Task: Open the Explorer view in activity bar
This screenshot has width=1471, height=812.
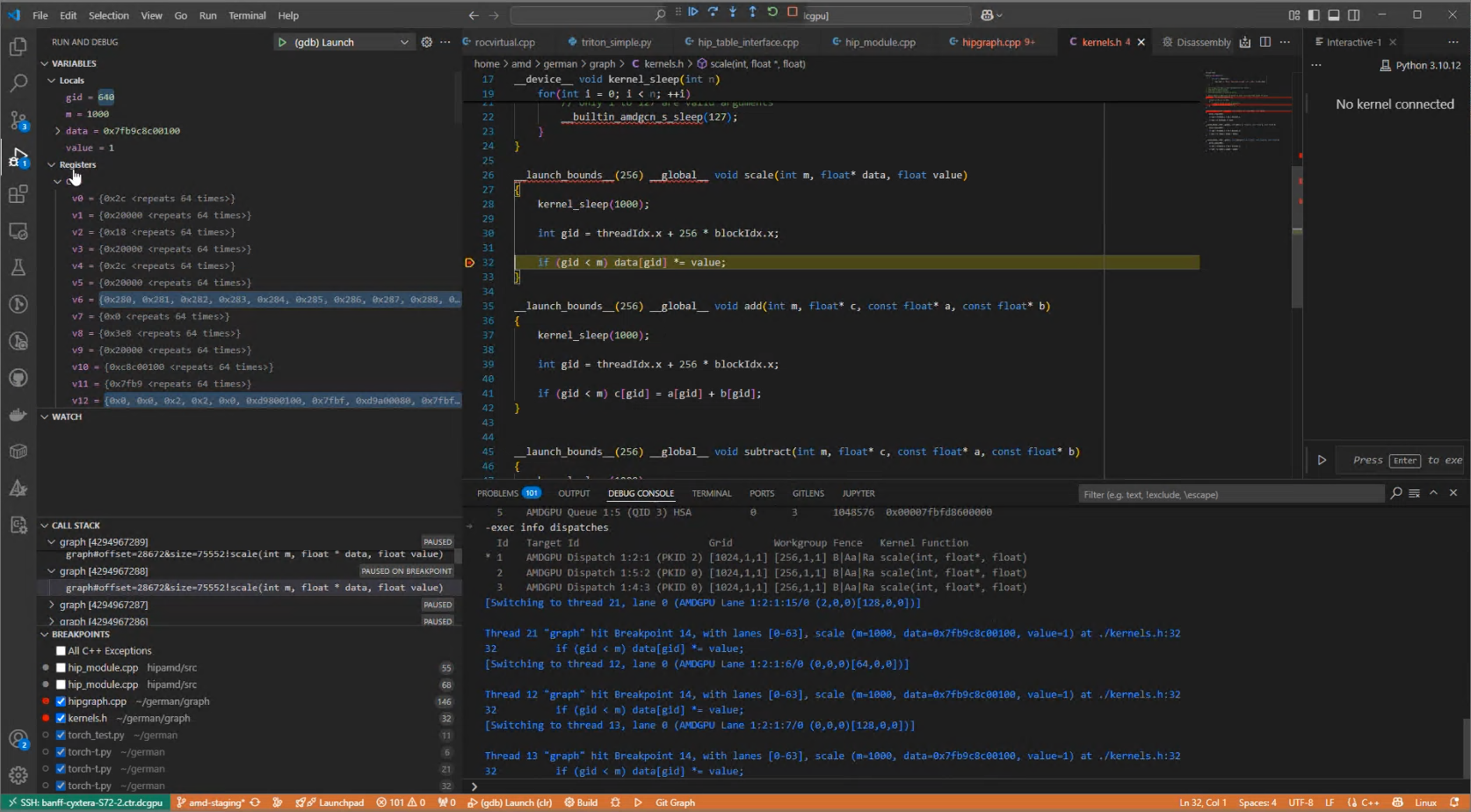Action: pos(18,47)
